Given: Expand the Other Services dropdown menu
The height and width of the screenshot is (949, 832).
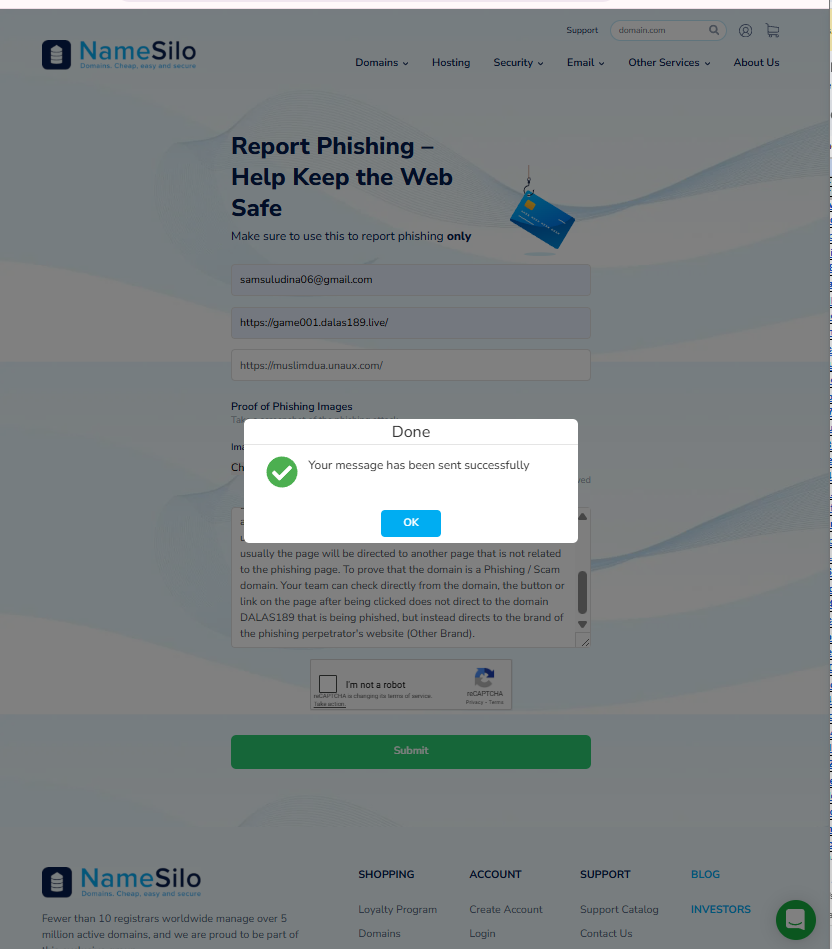Looking at the screenshot, I should coord(669,62).
